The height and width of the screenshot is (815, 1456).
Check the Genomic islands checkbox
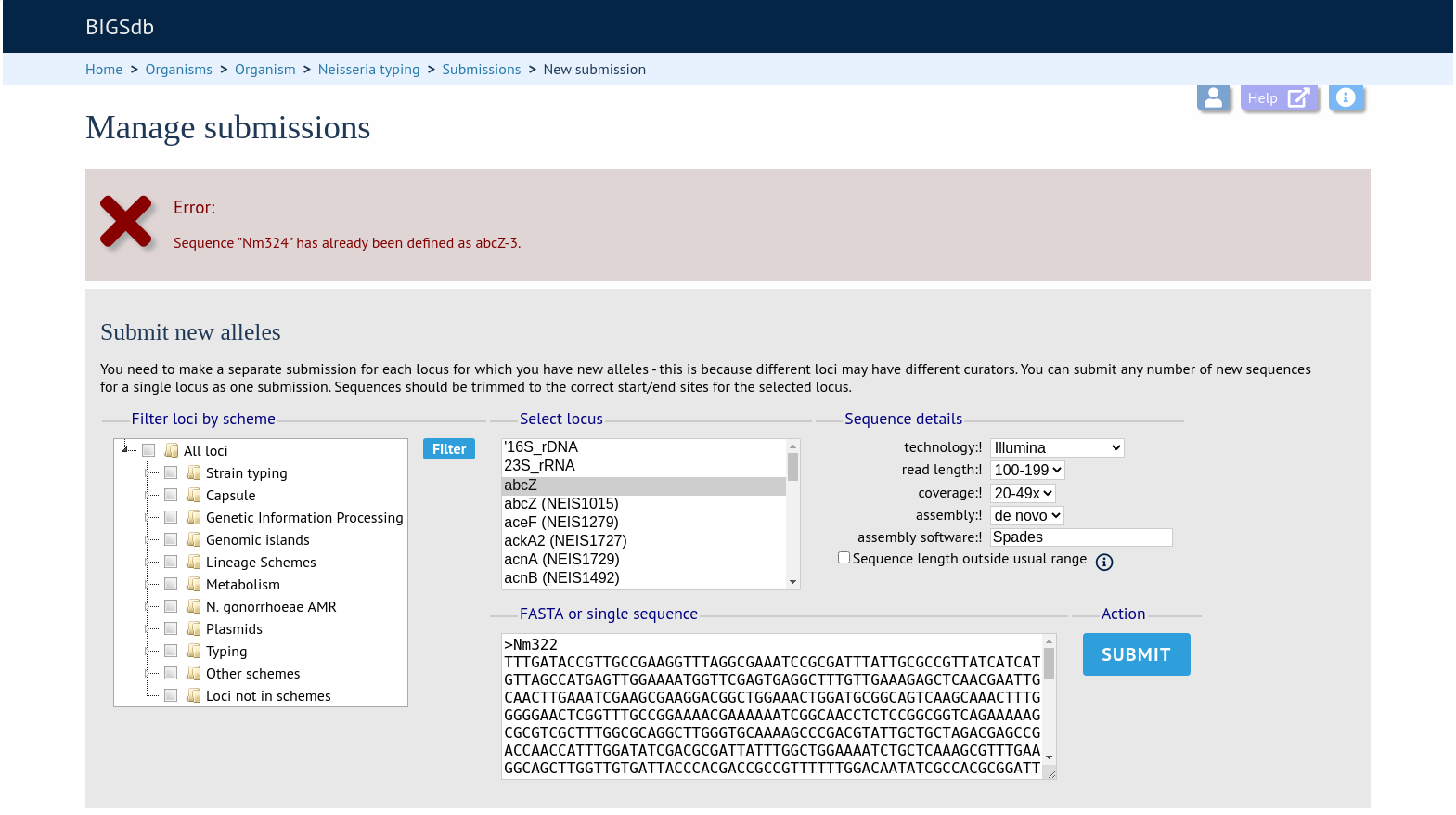[171, 539]
